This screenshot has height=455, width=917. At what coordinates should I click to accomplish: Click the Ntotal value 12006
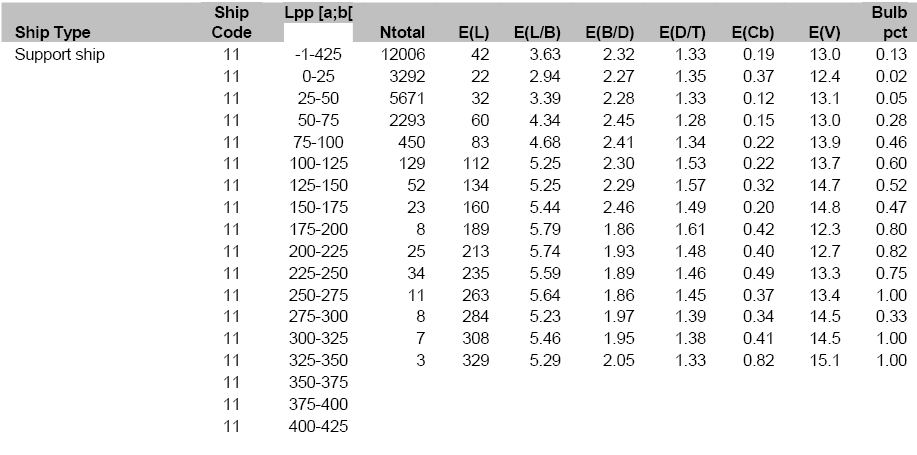pyautogui.click(x=403, y=55)
